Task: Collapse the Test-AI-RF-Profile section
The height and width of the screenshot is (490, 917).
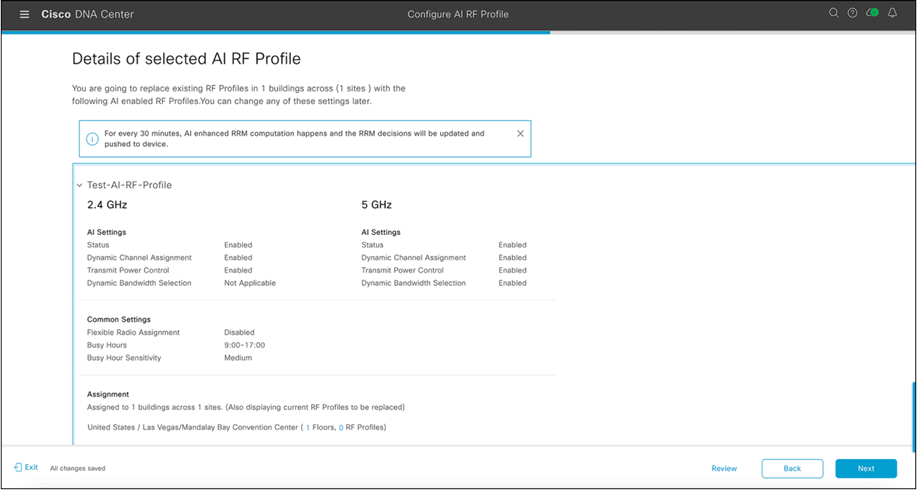Action: pos(79,185)
